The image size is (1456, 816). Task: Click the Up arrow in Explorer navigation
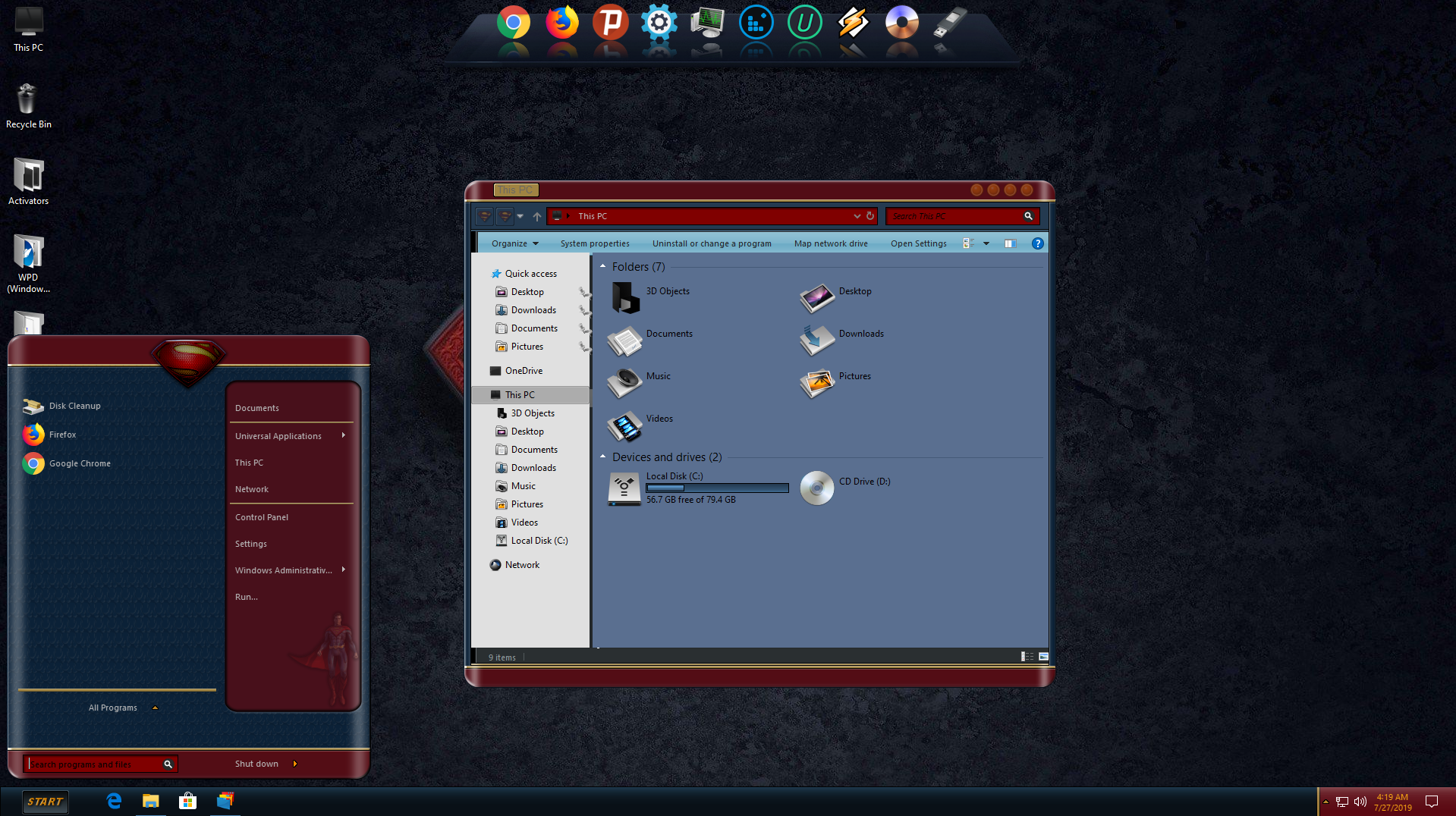pos(537,216)
